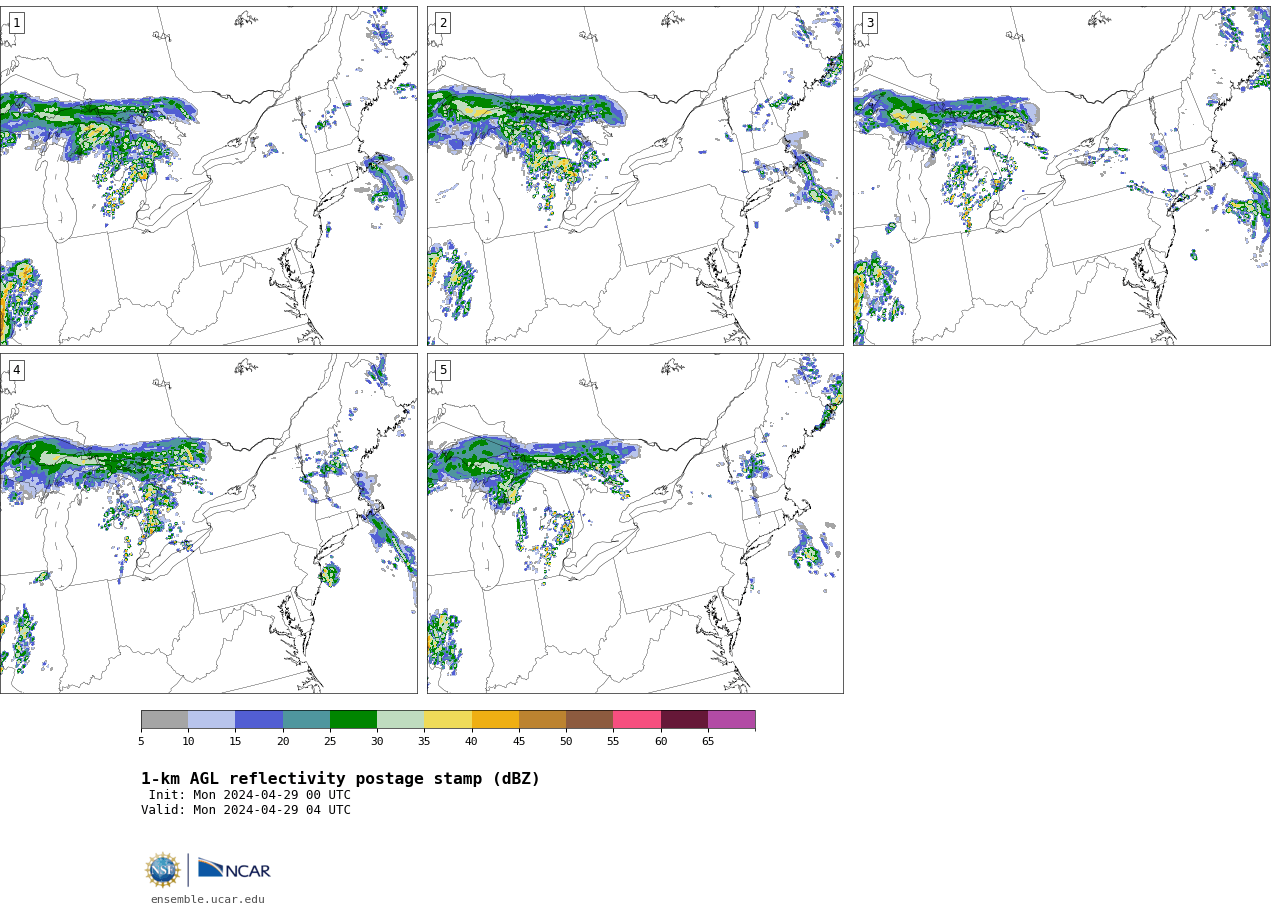Click the brown 50-55 dBZ swatch
This screenshot has width=1280, height=910.
click(589, 720)
